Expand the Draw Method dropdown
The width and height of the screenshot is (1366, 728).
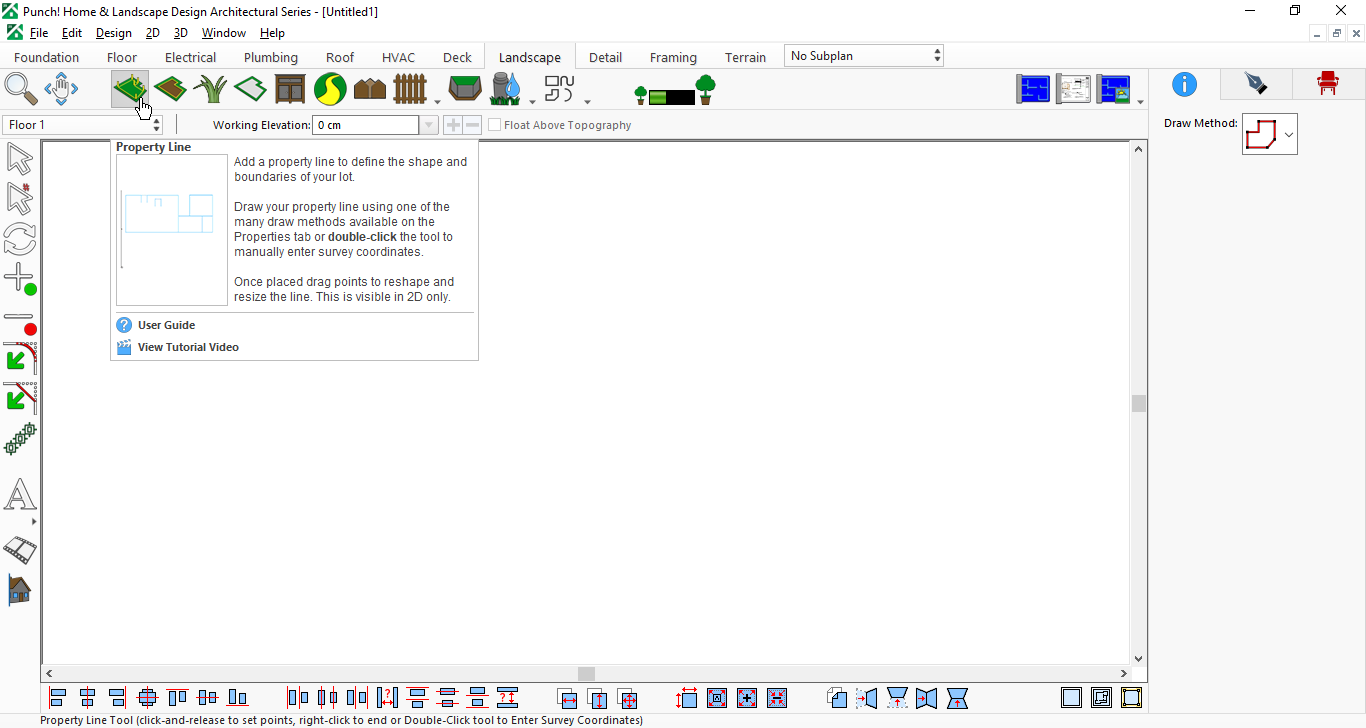(x=1270, y=134)
